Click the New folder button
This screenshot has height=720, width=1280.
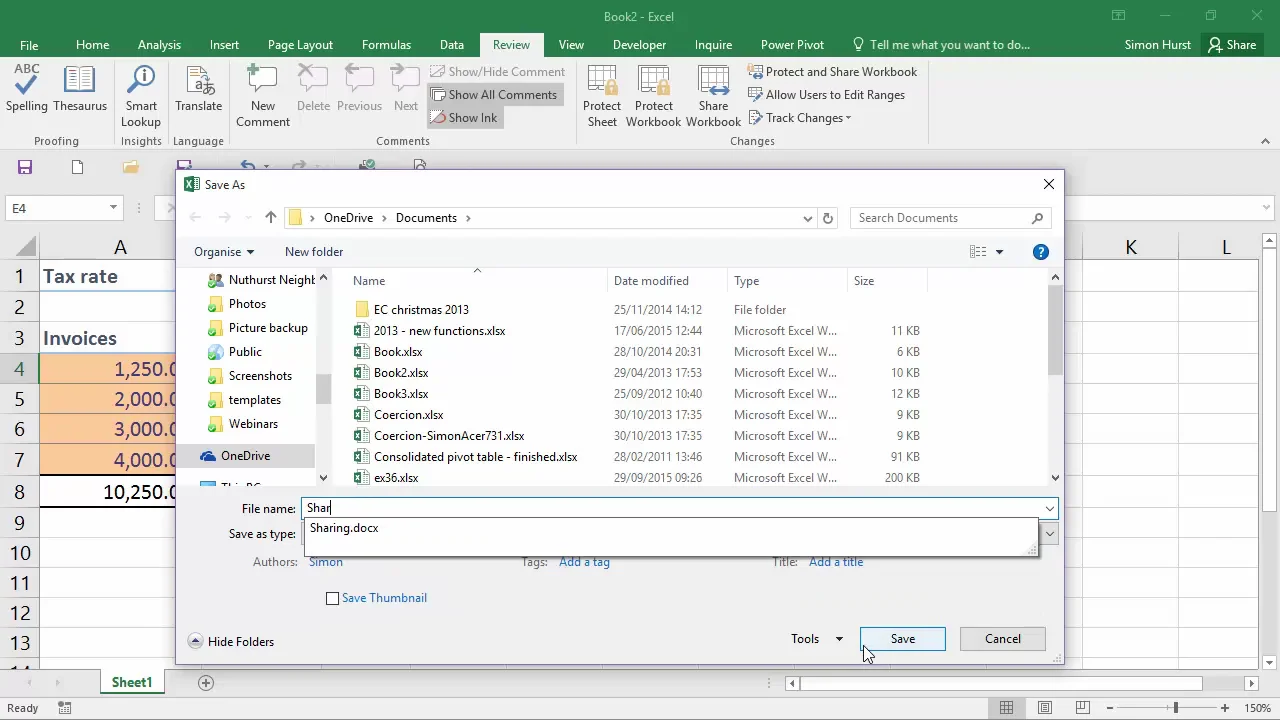tap(314, 252)
